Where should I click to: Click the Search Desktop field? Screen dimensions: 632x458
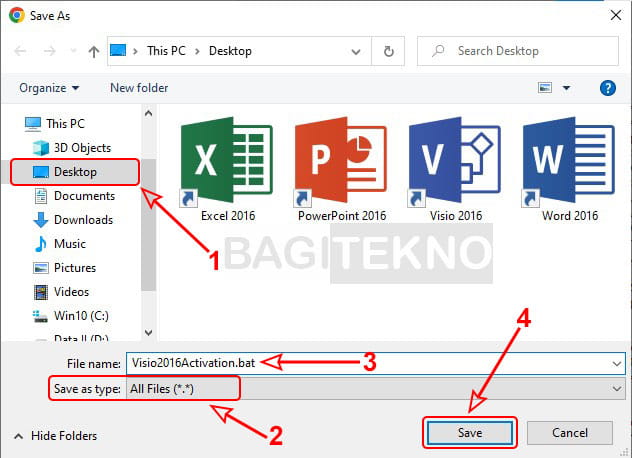[x=518, y=51]
